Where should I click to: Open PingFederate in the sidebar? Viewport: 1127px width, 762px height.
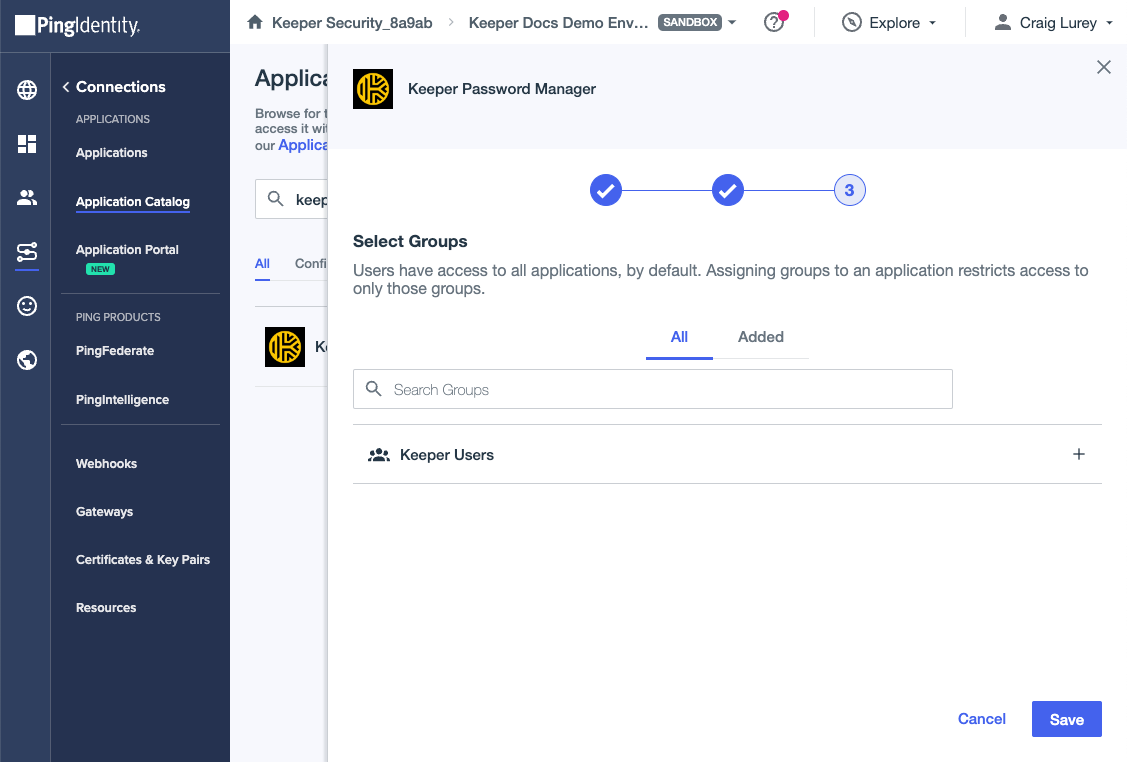pyautogui.click(x=115, y=351)
